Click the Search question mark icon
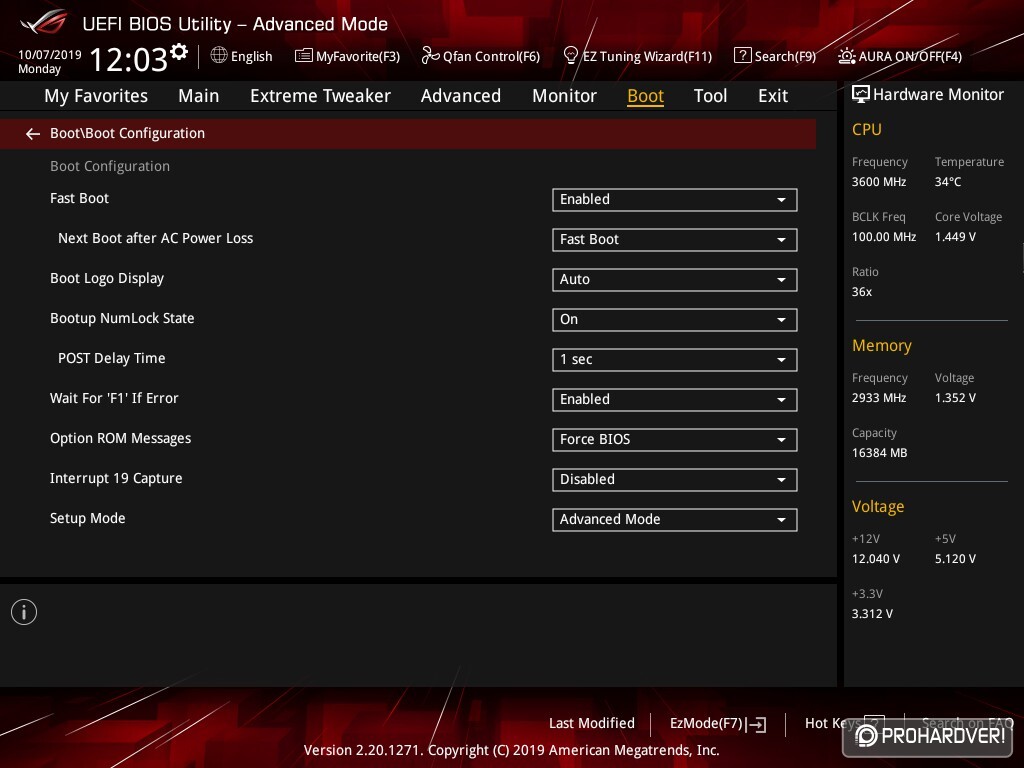1024x768 pixels. (x=743, y=56)
